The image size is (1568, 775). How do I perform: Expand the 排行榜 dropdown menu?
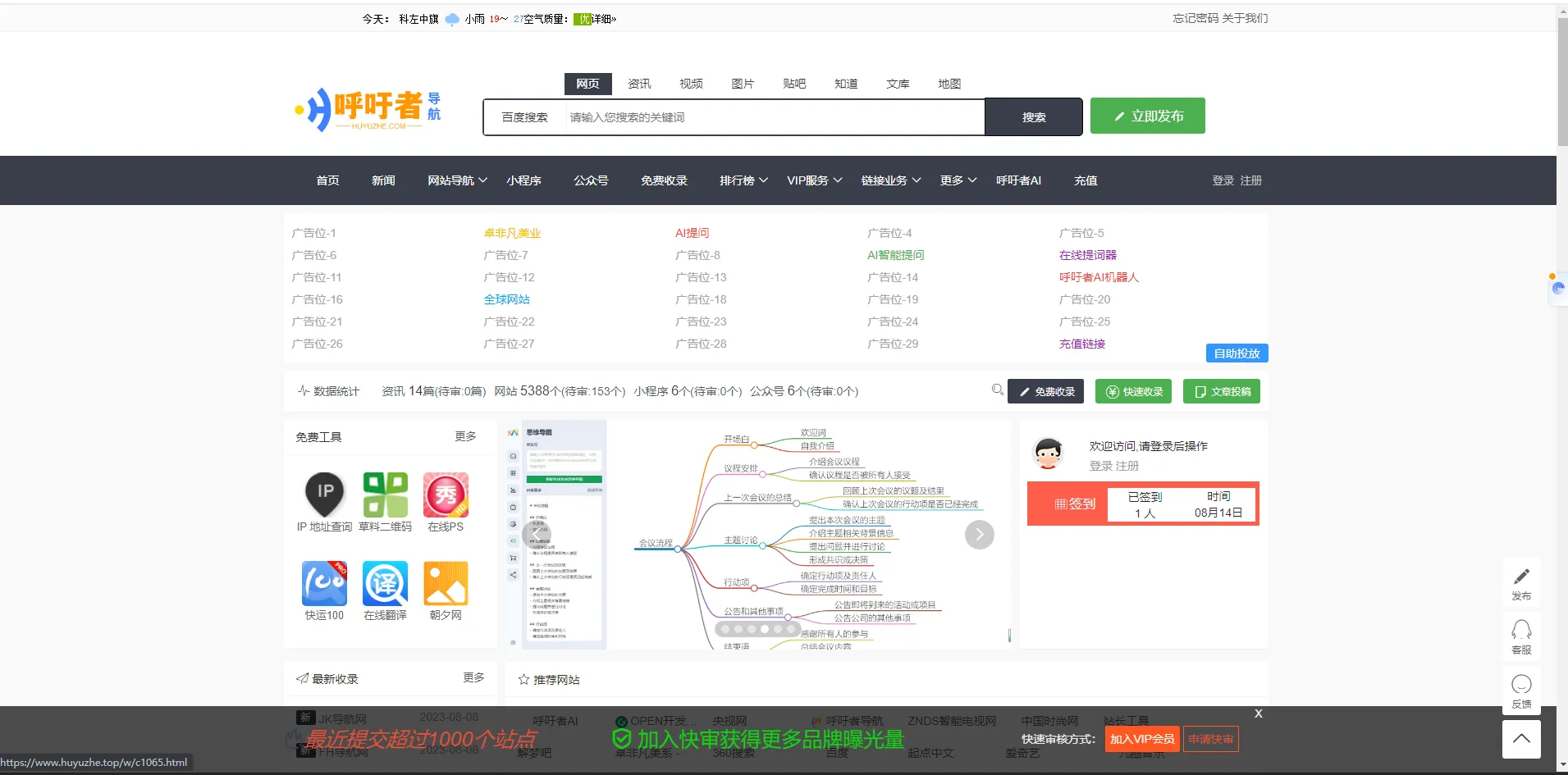click(743, 180)
